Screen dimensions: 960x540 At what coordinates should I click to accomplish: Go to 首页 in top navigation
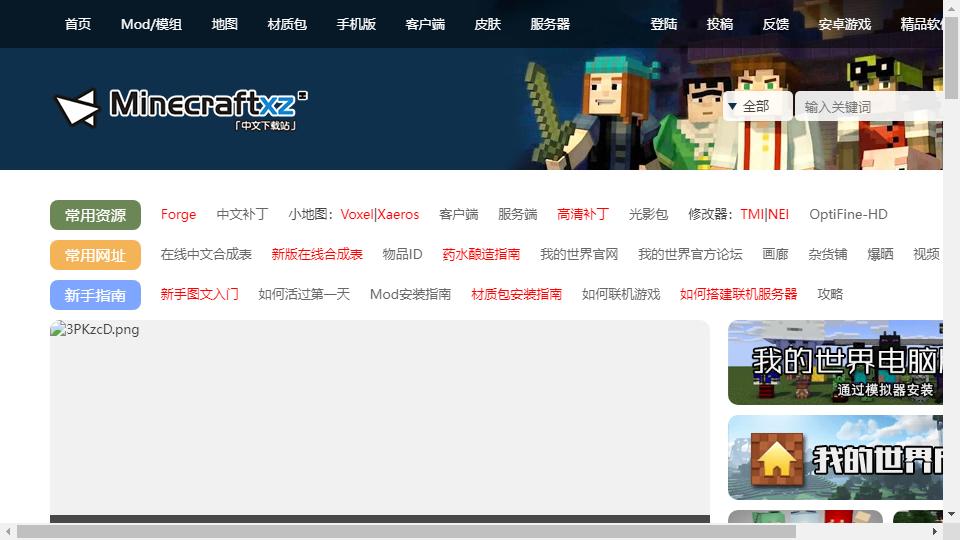pyautogui.click(x=78, y=24)
